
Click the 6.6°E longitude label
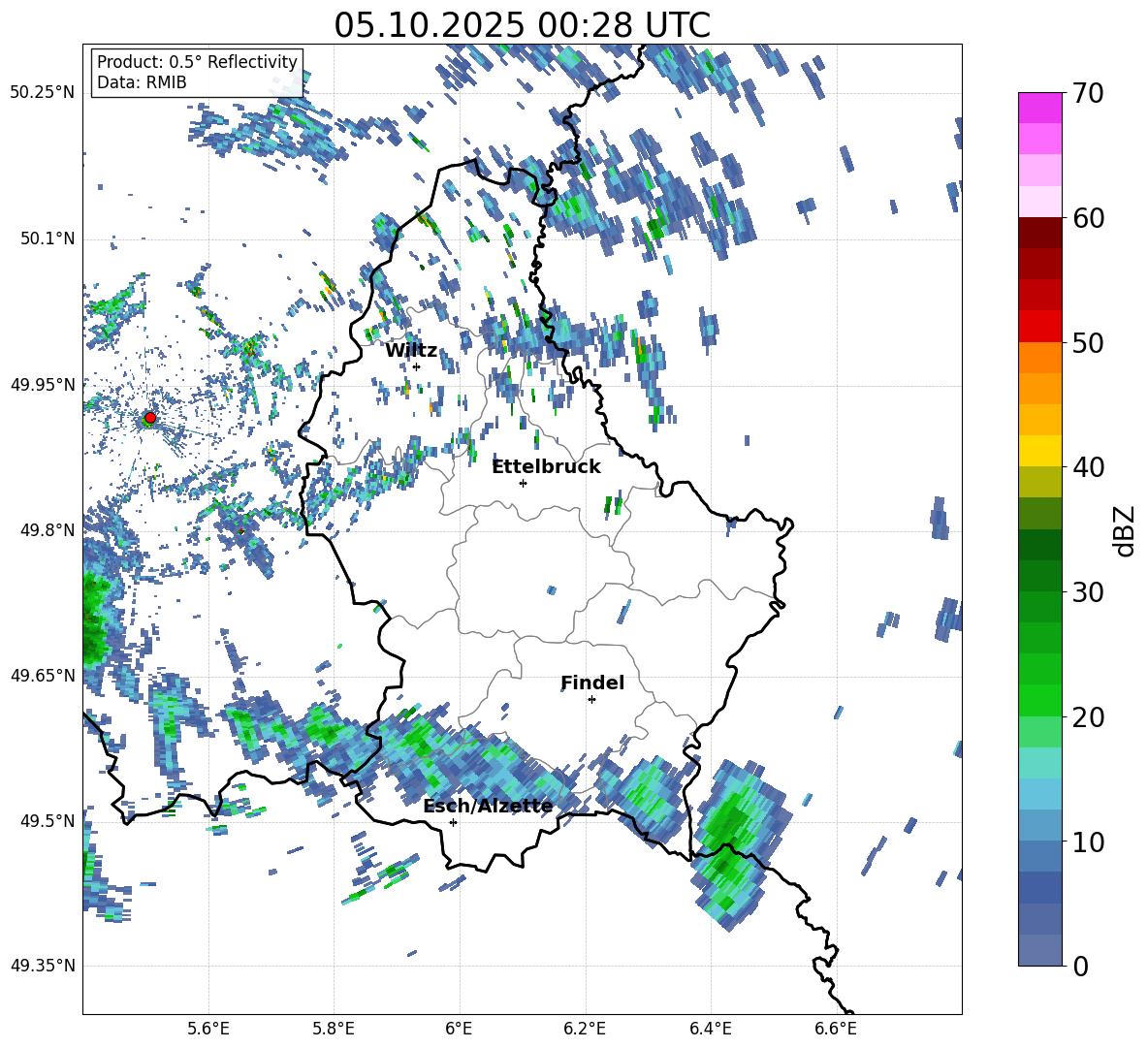[836, 1029]
